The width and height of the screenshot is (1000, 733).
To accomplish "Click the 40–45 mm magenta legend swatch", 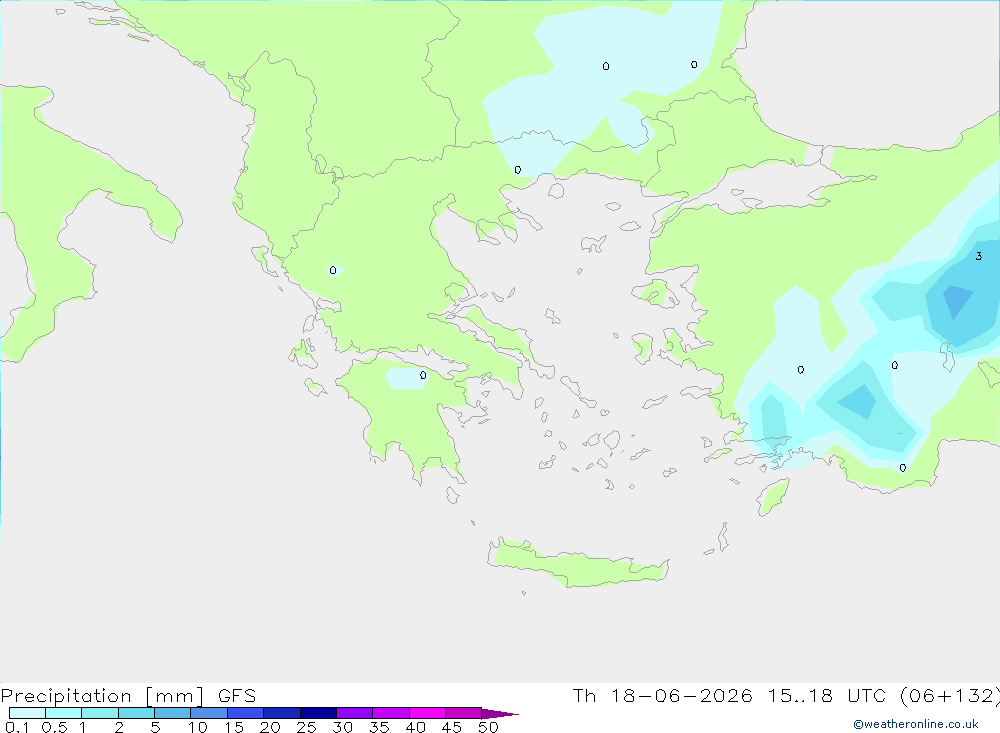I will point(427,713).
